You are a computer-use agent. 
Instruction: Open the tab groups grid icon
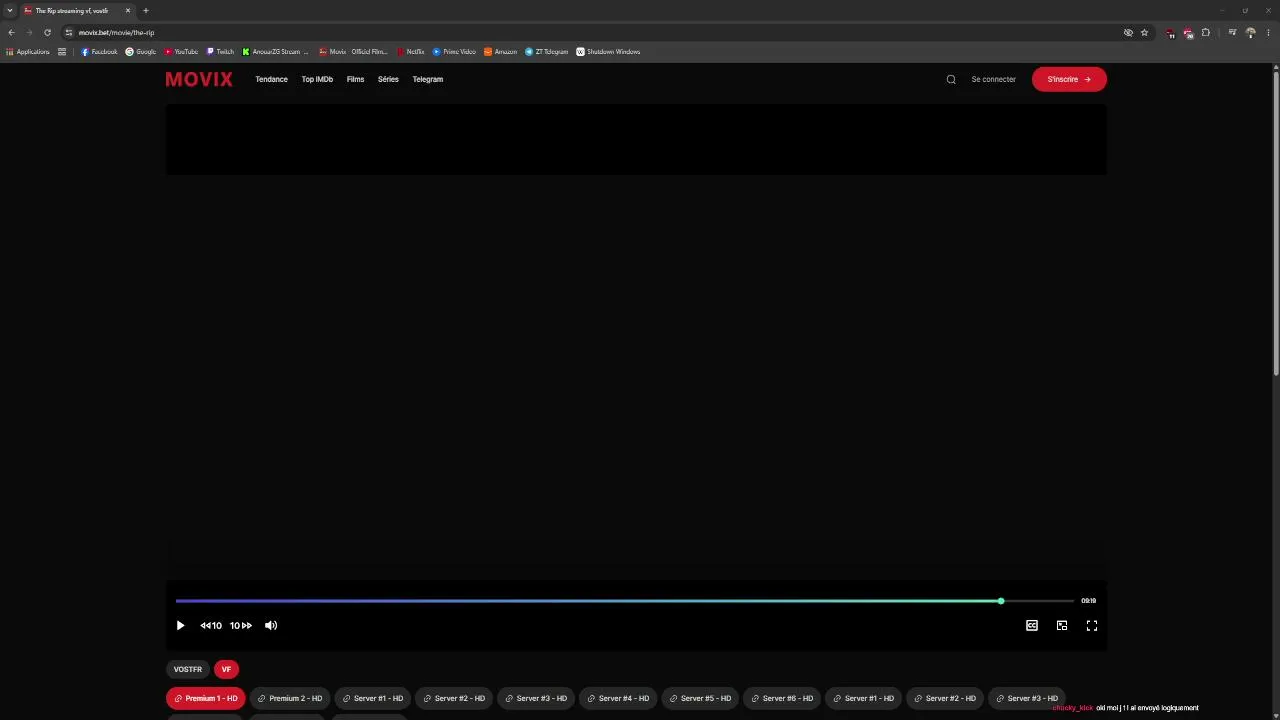(62, 52)
